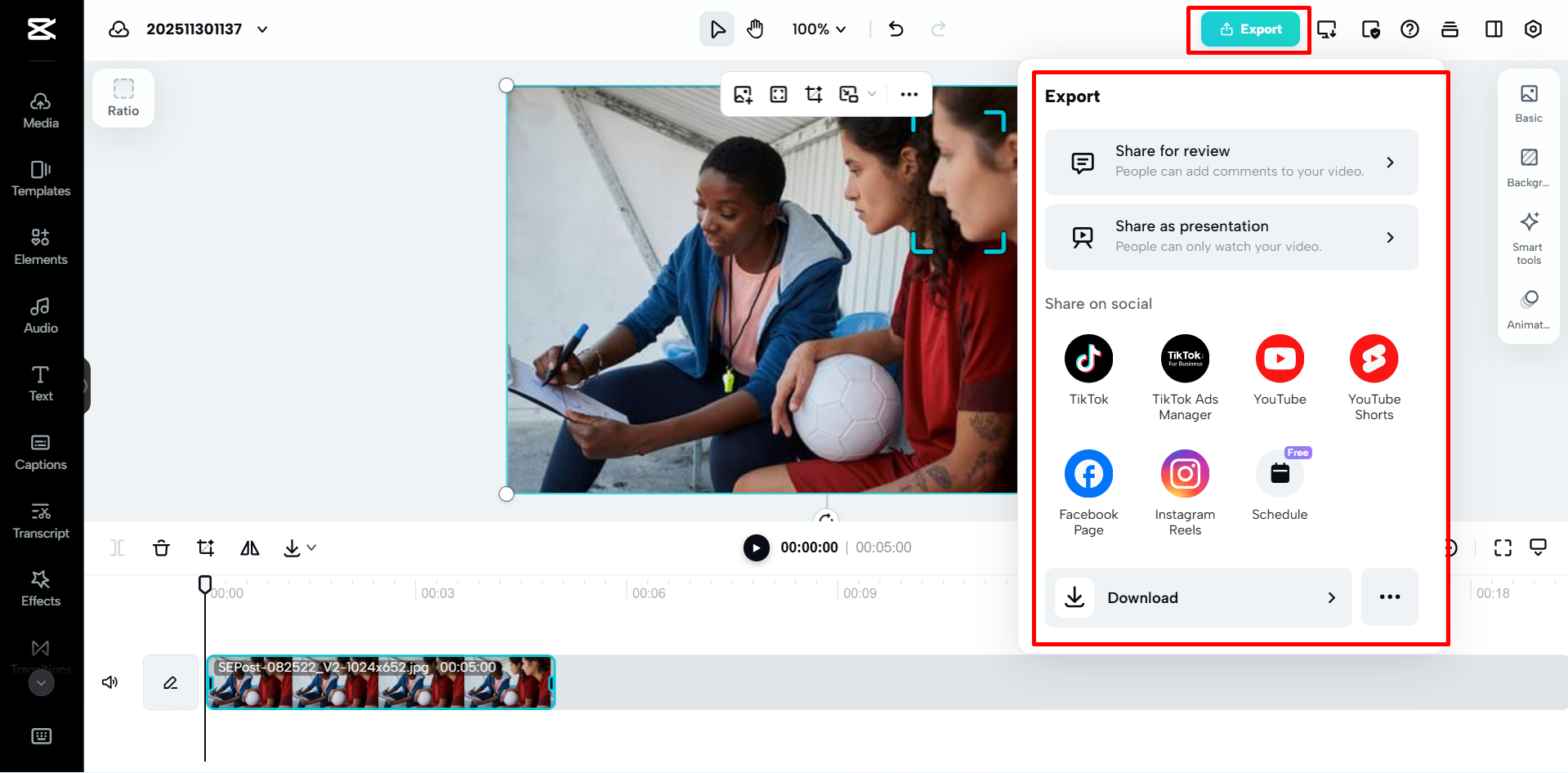
Task: Select the hand pan tool
Action: 755,29
